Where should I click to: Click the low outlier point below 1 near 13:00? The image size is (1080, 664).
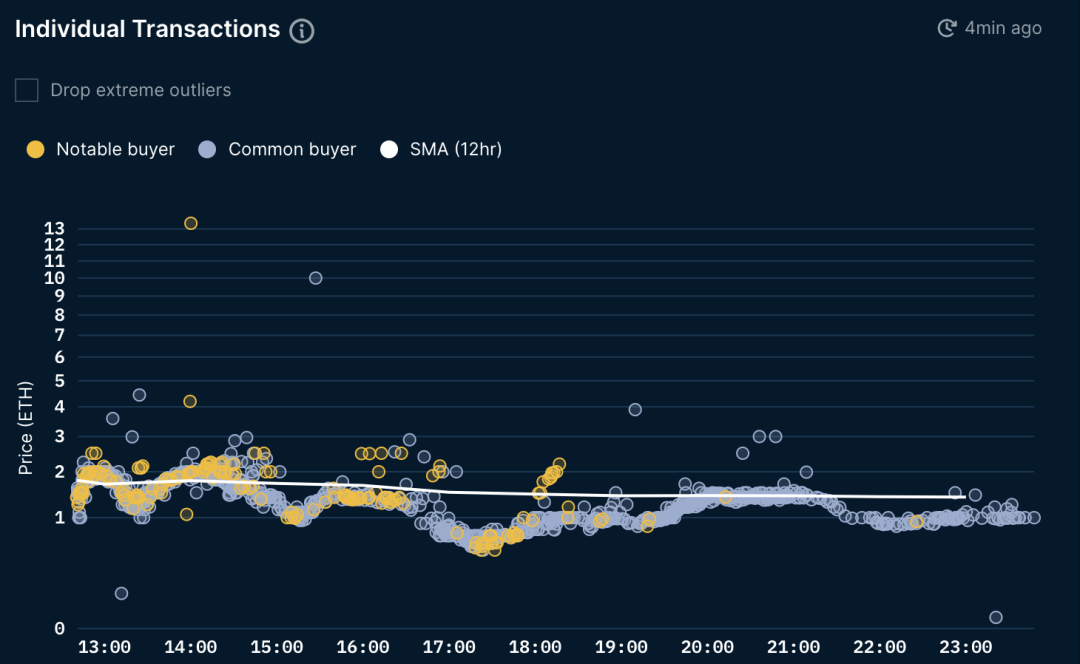coord(121,593)
